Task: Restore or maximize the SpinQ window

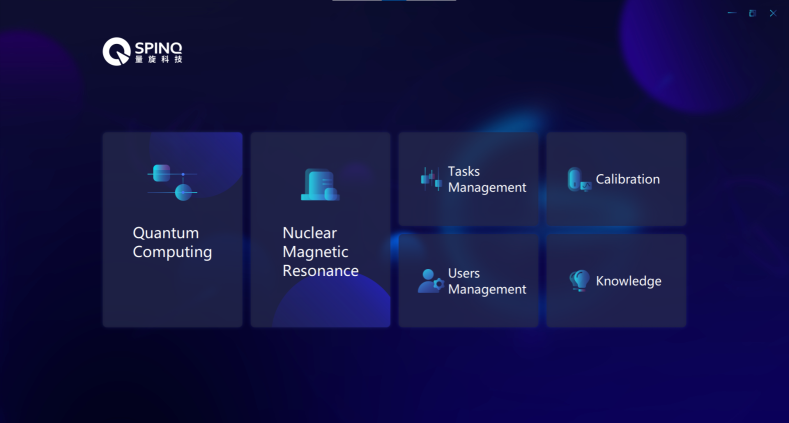Action: (752, 13)
